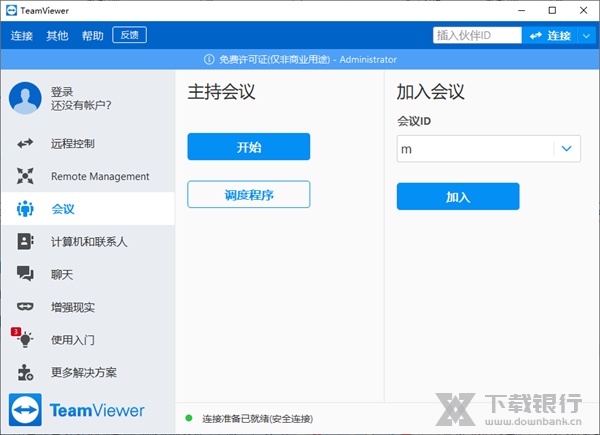The height and width of the screenshot is (435, 600).
Task: Maximize the TeamViewer window
Action: pyautogui.click(x=552, y=10)
